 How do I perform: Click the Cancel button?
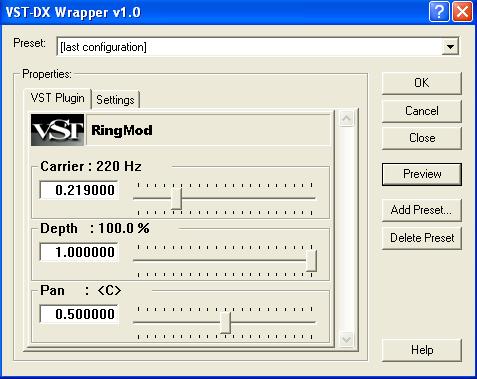point(422,111)
